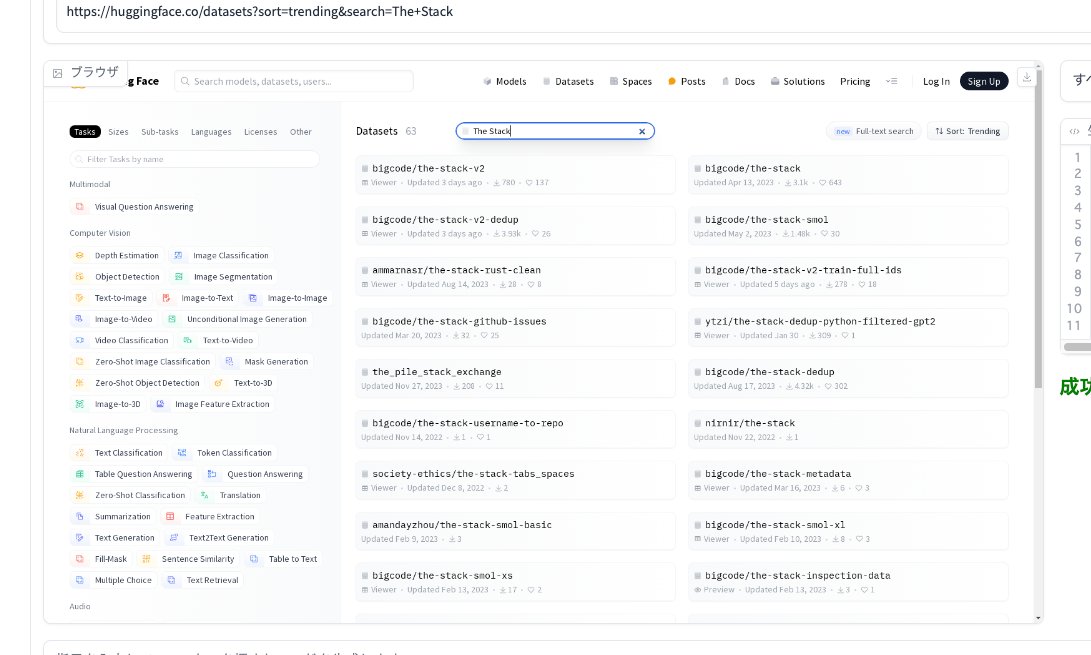Click the Text-to-Video task icon

[x=187, y=340]
